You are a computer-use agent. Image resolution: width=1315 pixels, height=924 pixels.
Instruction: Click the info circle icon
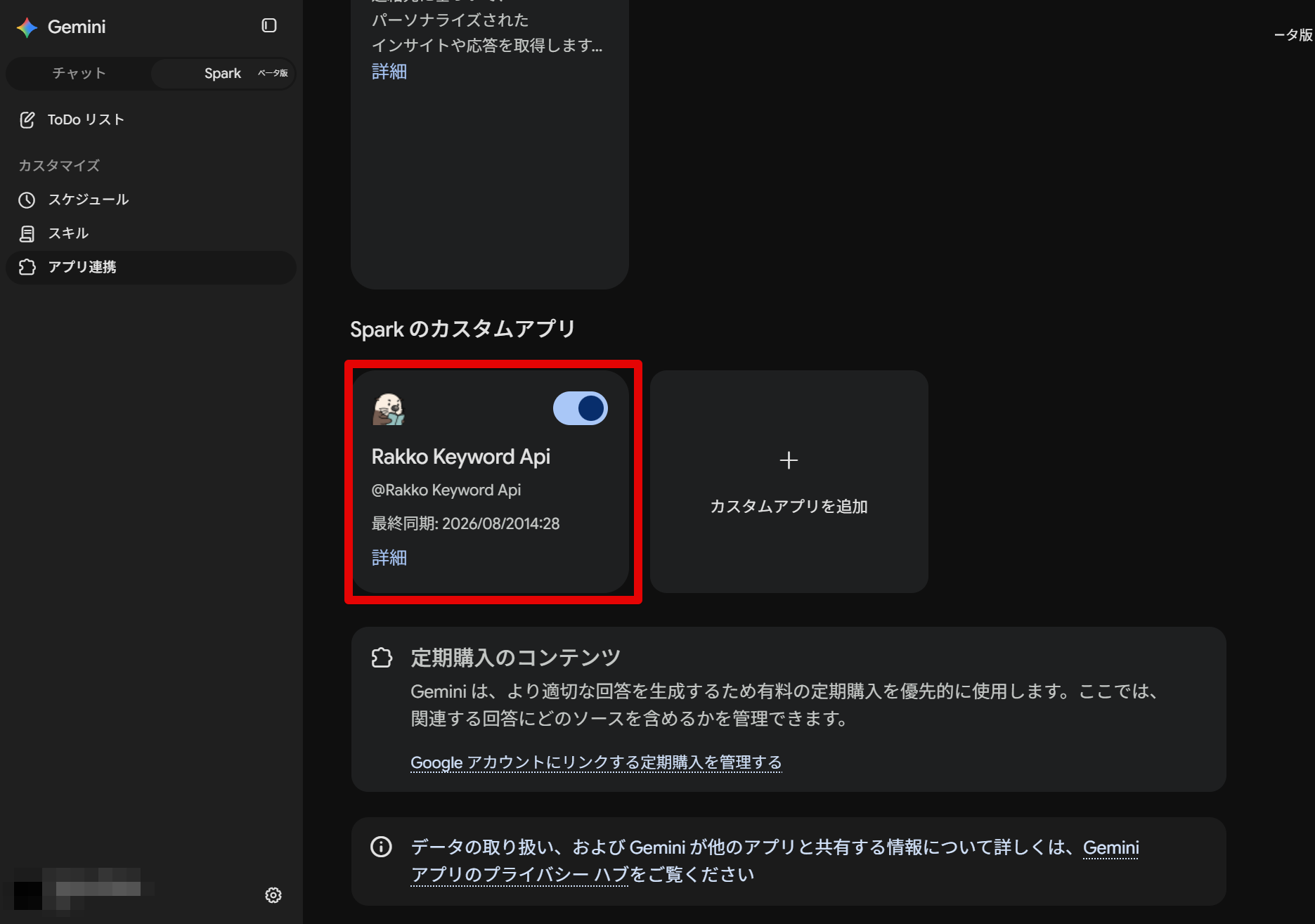point(381,847)
